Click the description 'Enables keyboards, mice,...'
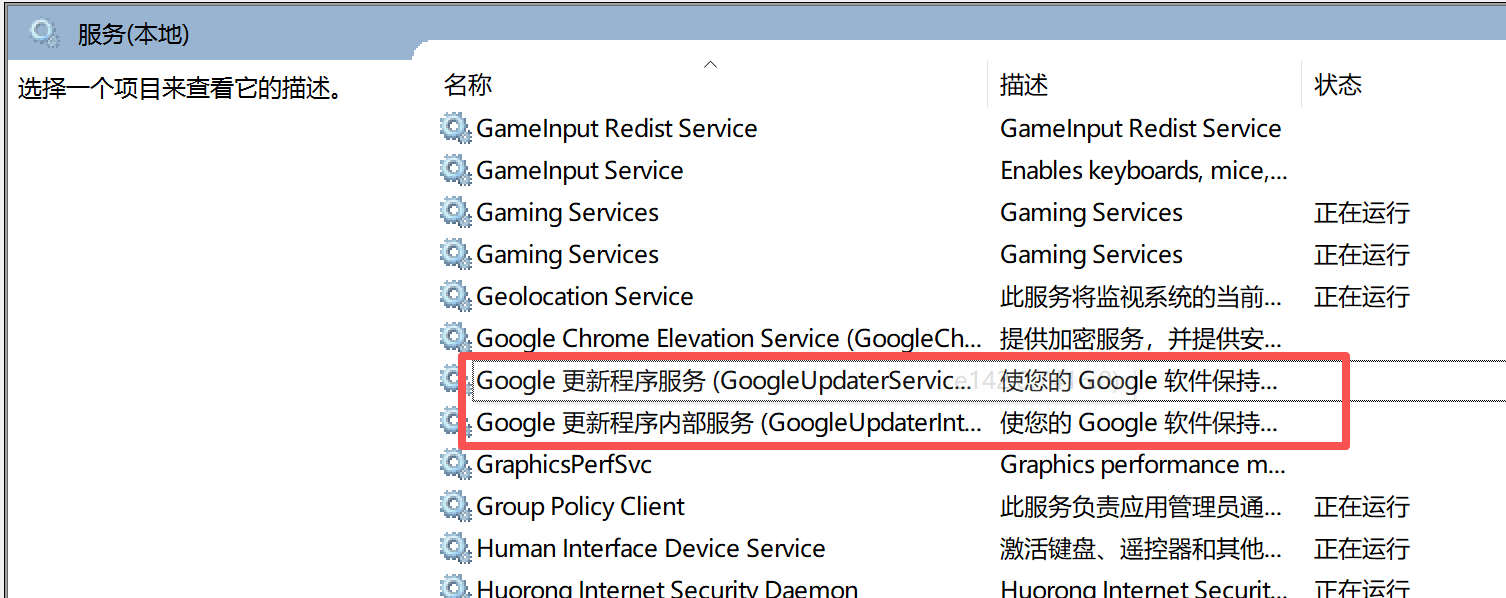The width and height of the screenshot is (1506, 598). (1144, 170)
